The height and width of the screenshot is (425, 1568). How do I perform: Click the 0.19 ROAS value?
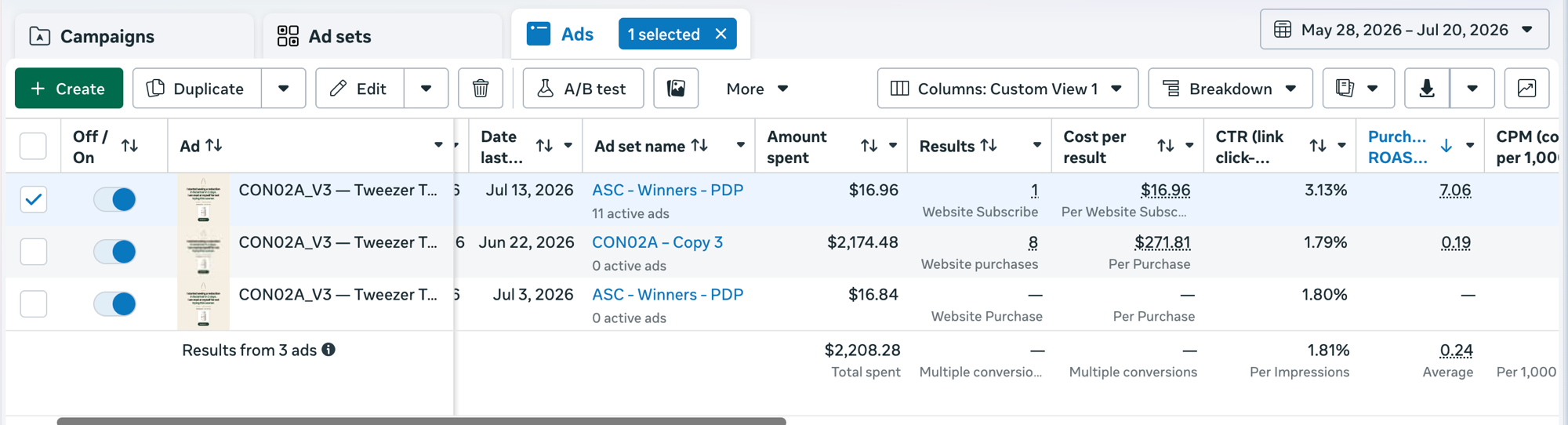(1456, 243)
